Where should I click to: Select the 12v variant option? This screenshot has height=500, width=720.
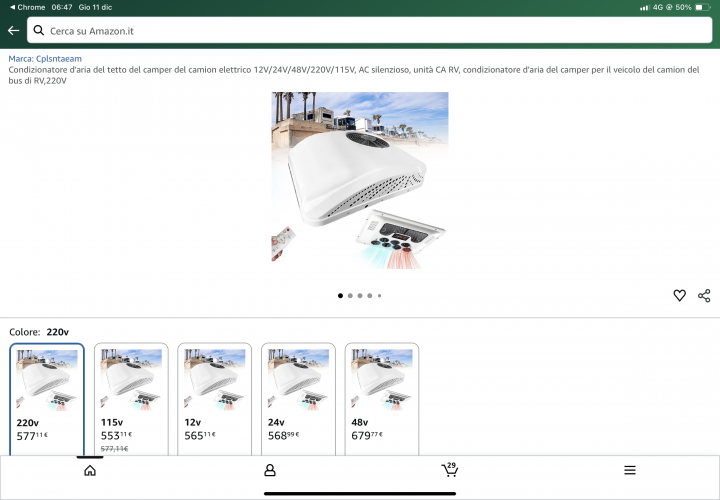pyautogui.click(x=215, y=399)
